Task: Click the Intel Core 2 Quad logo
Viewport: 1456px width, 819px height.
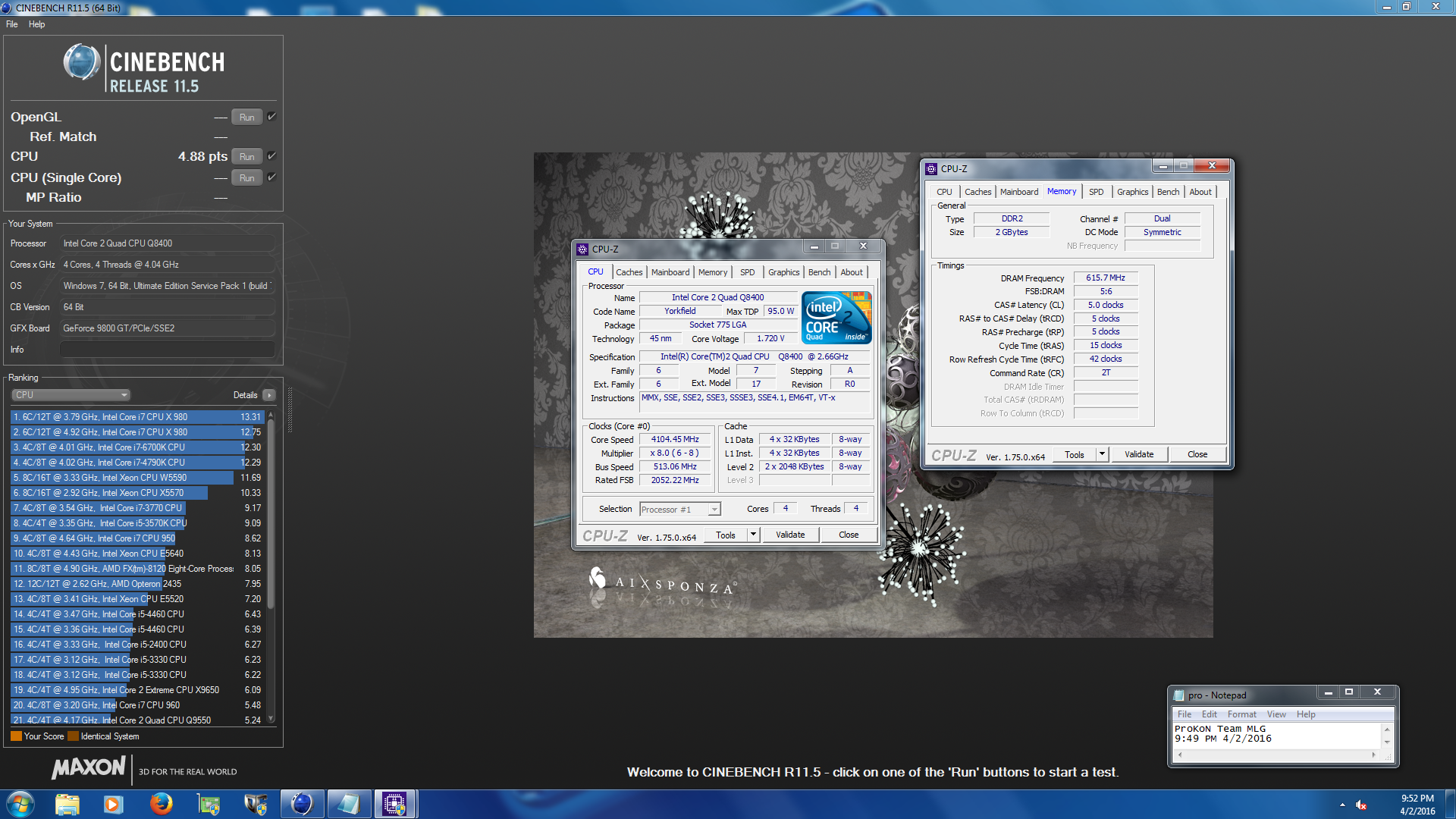Action: (x=836, y=318)
